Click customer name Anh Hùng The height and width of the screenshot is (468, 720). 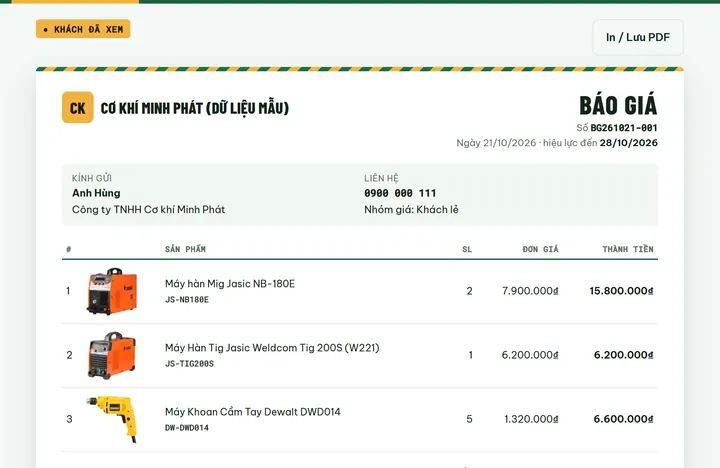[96, 193]
